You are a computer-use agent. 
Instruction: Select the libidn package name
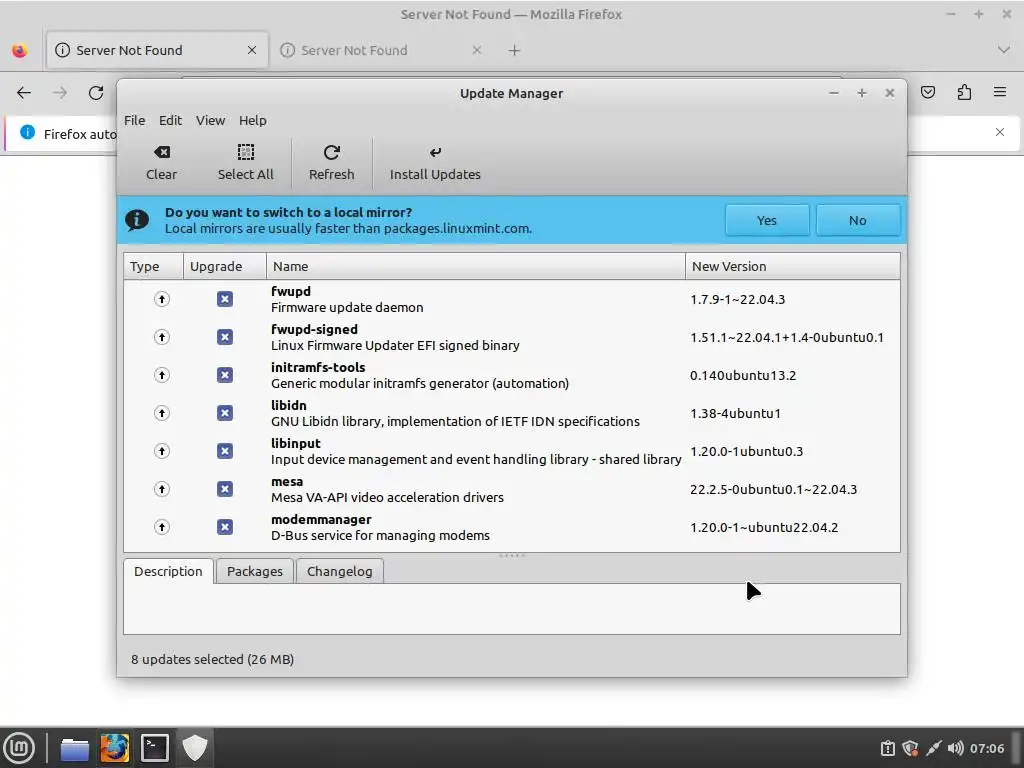tap(289, 405)
